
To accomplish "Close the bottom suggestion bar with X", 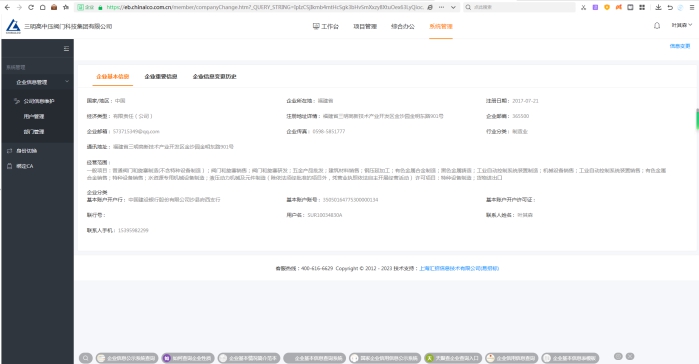I will click(630, 356).
